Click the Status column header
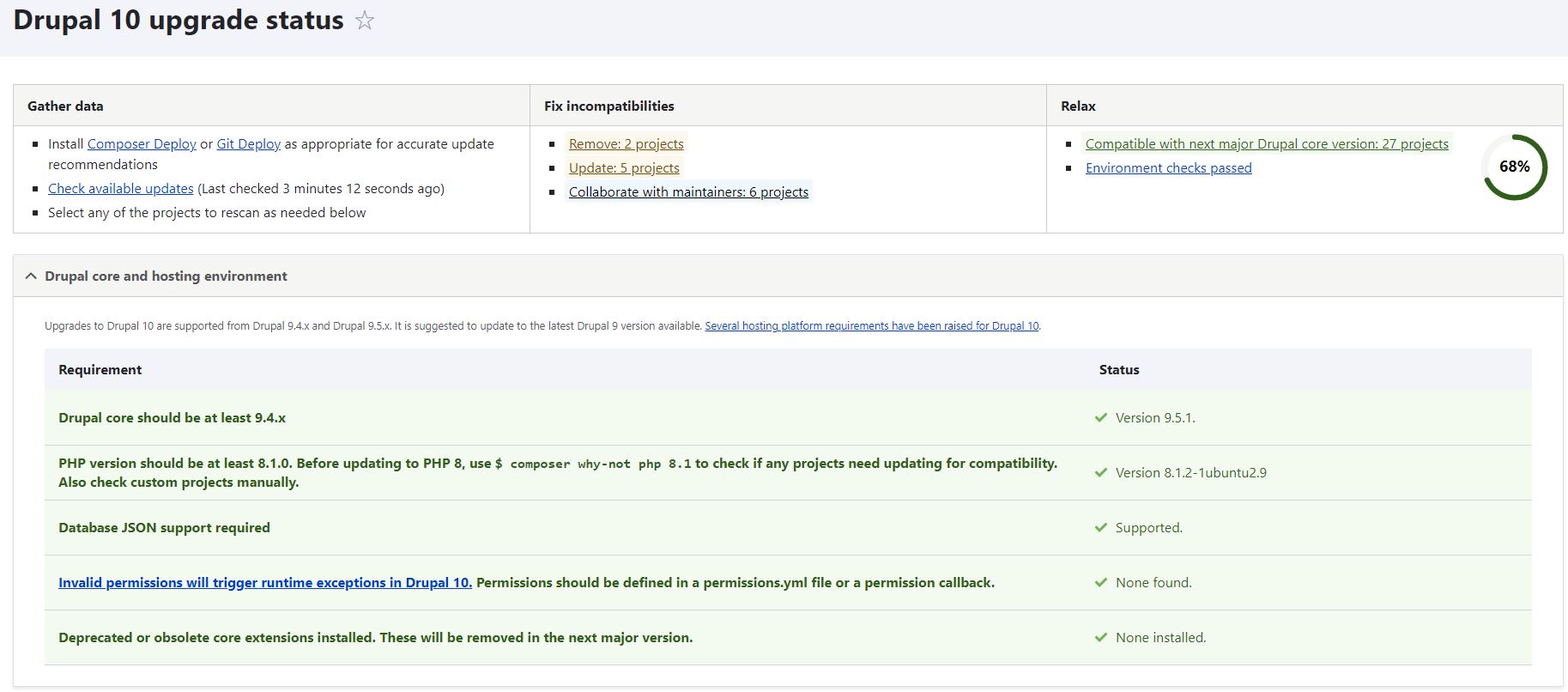The image size is (1568, 692). [x=1119, y=369]
